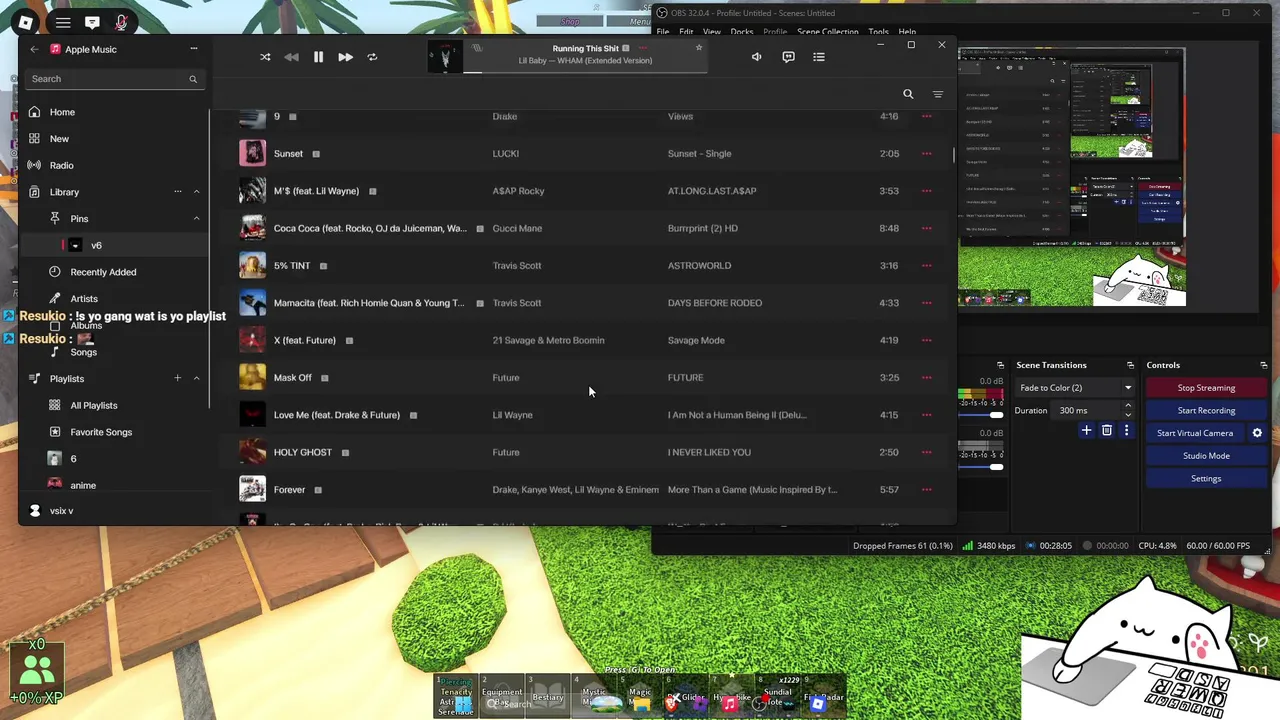Delete the scene transition with the trash icon

[1107, 431]
